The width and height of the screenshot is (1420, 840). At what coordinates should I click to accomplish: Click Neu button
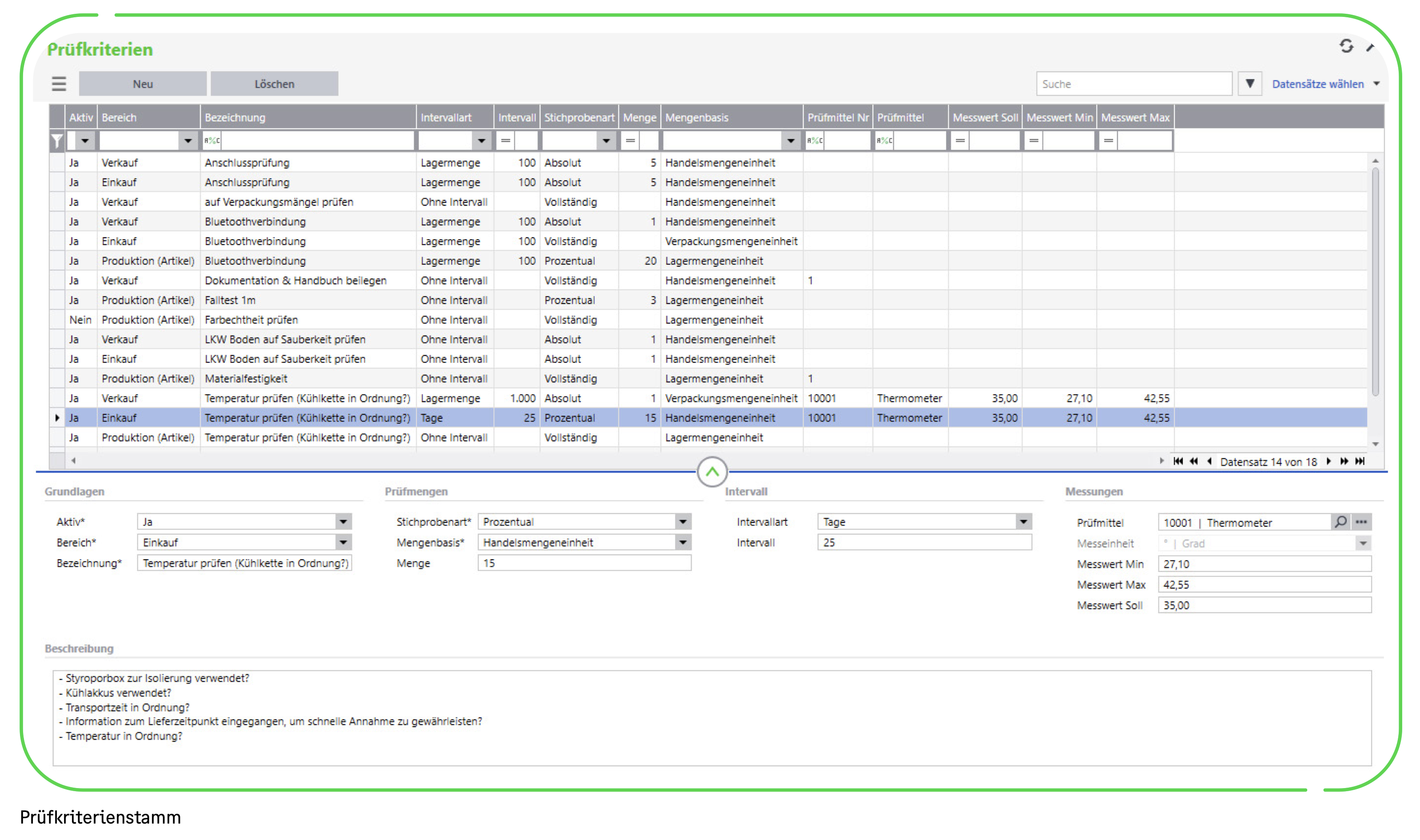pyautogui.click(x=143, y=84)
